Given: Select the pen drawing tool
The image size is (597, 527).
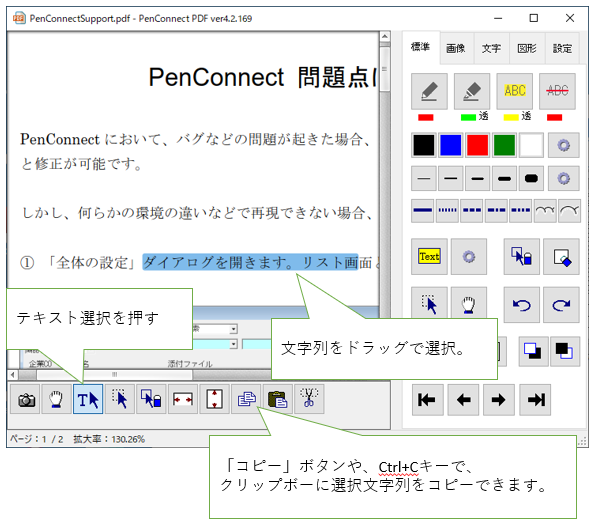Looking at the screenshot, I should [x=429, y=91].
